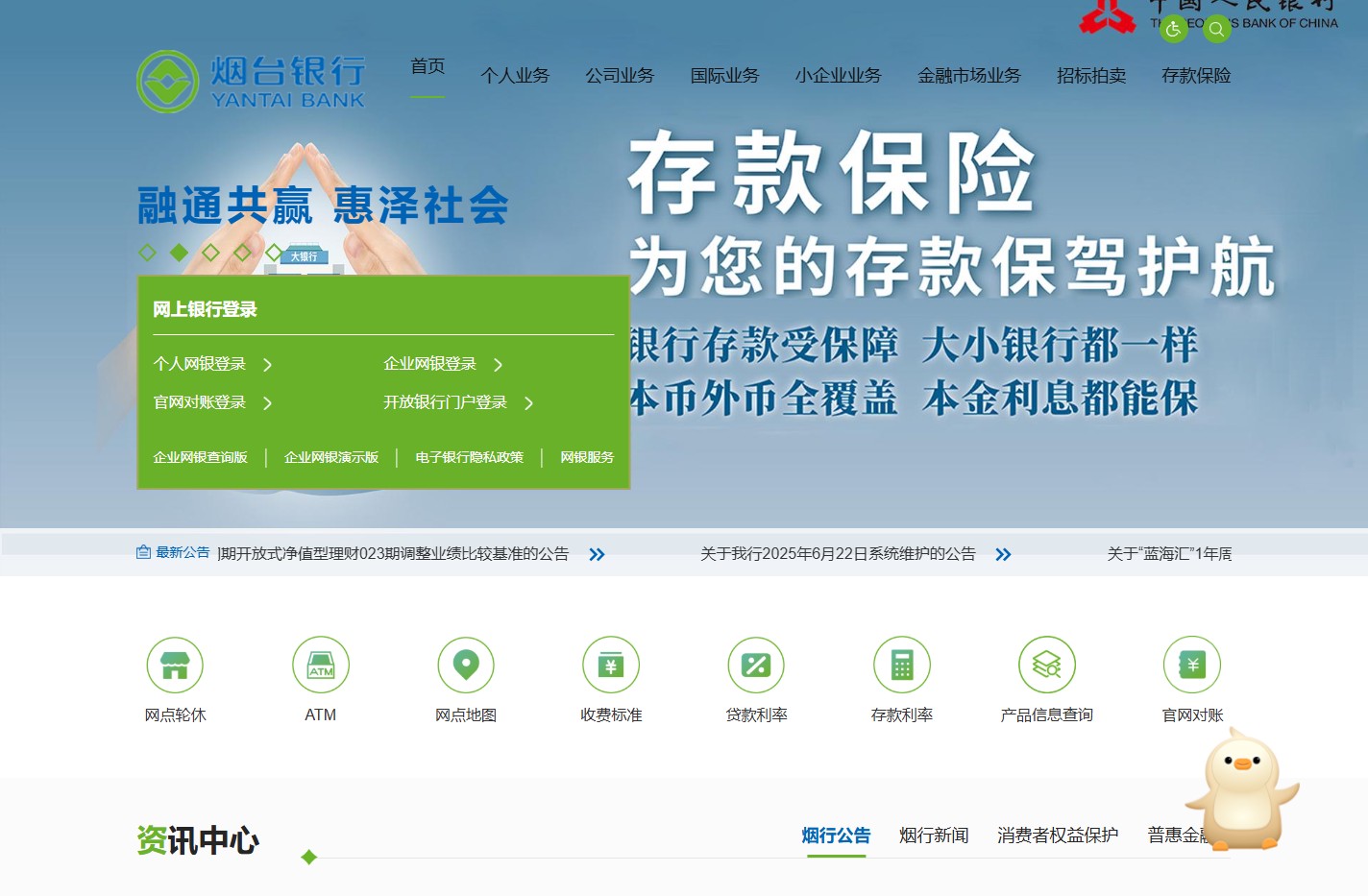Open the 存款保险 menu
This screenshot has height=896, width=1368.
pyautogui.click(x=1196, y=75)
